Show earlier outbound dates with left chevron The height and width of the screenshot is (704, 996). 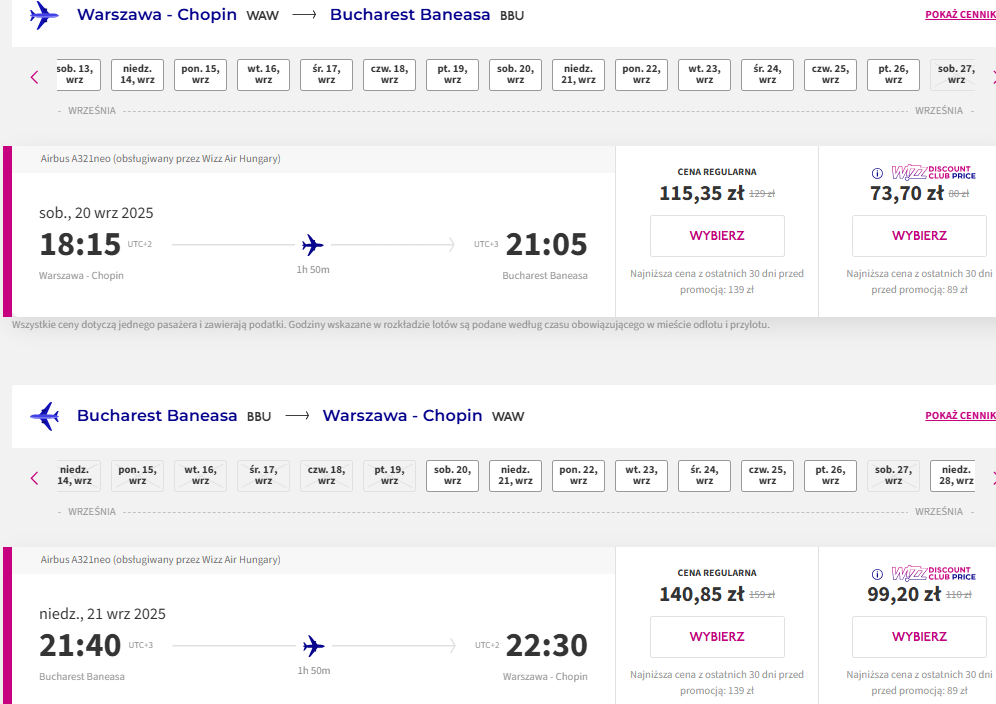coord(34,78)
